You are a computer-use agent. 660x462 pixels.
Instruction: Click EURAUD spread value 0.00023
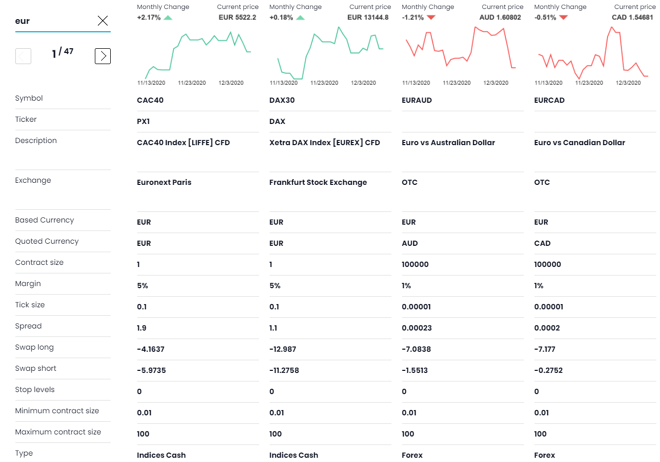(417, 328)
